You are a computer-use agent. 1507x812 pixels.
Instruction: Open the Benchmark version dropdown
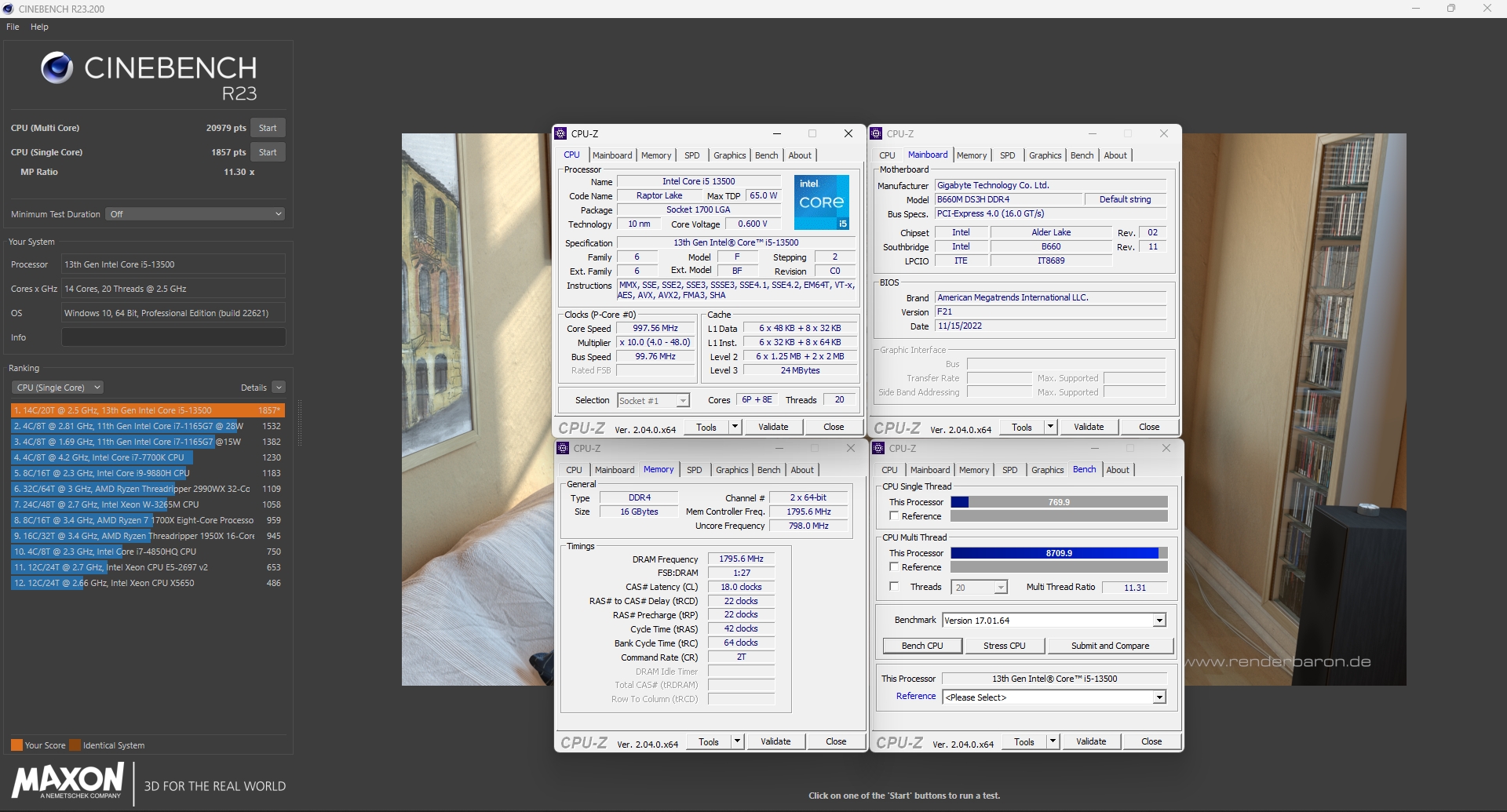[x=1159, y=621]
